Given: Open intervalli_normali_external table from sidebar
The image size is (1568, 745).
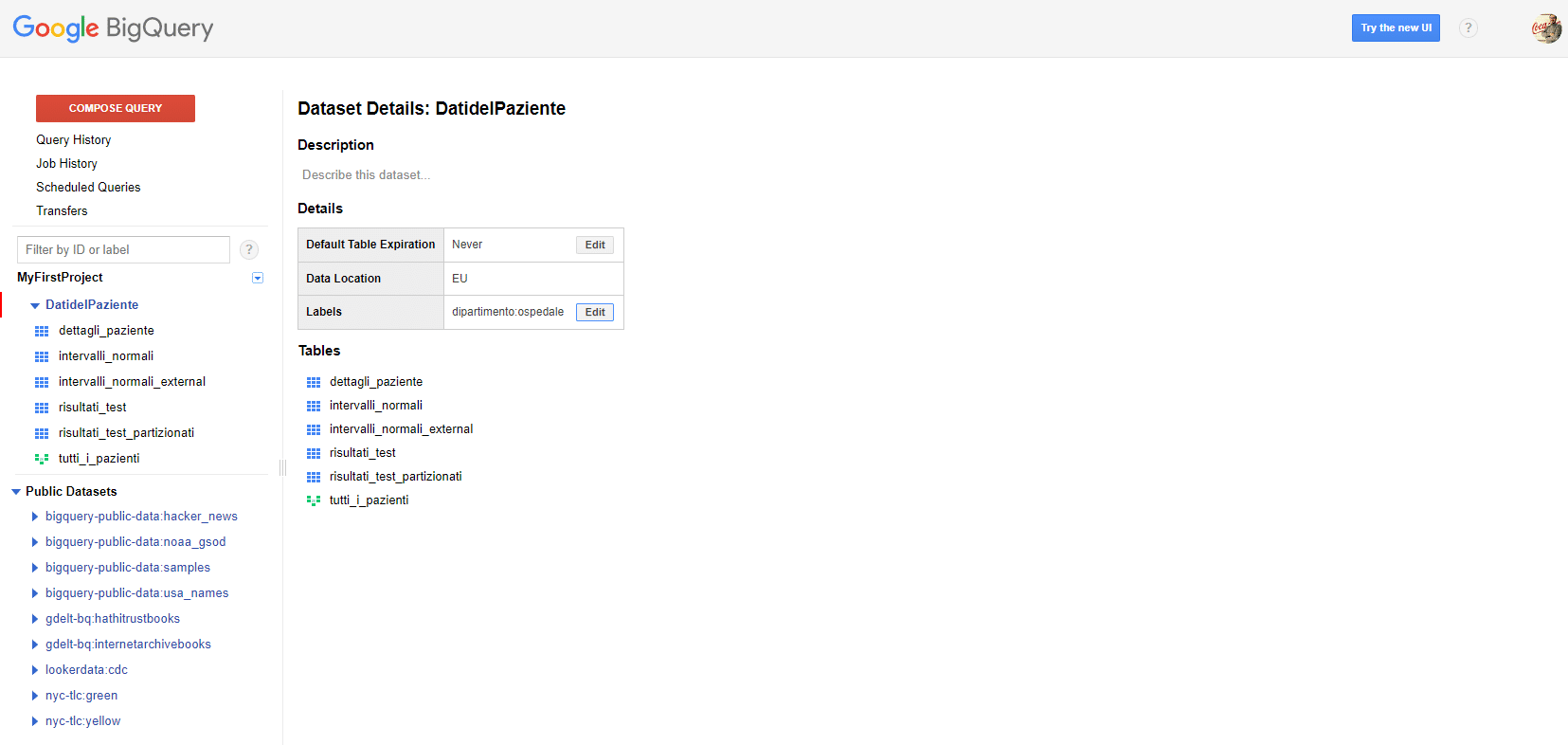Looking at the screenshot, I should click(132, 381).
